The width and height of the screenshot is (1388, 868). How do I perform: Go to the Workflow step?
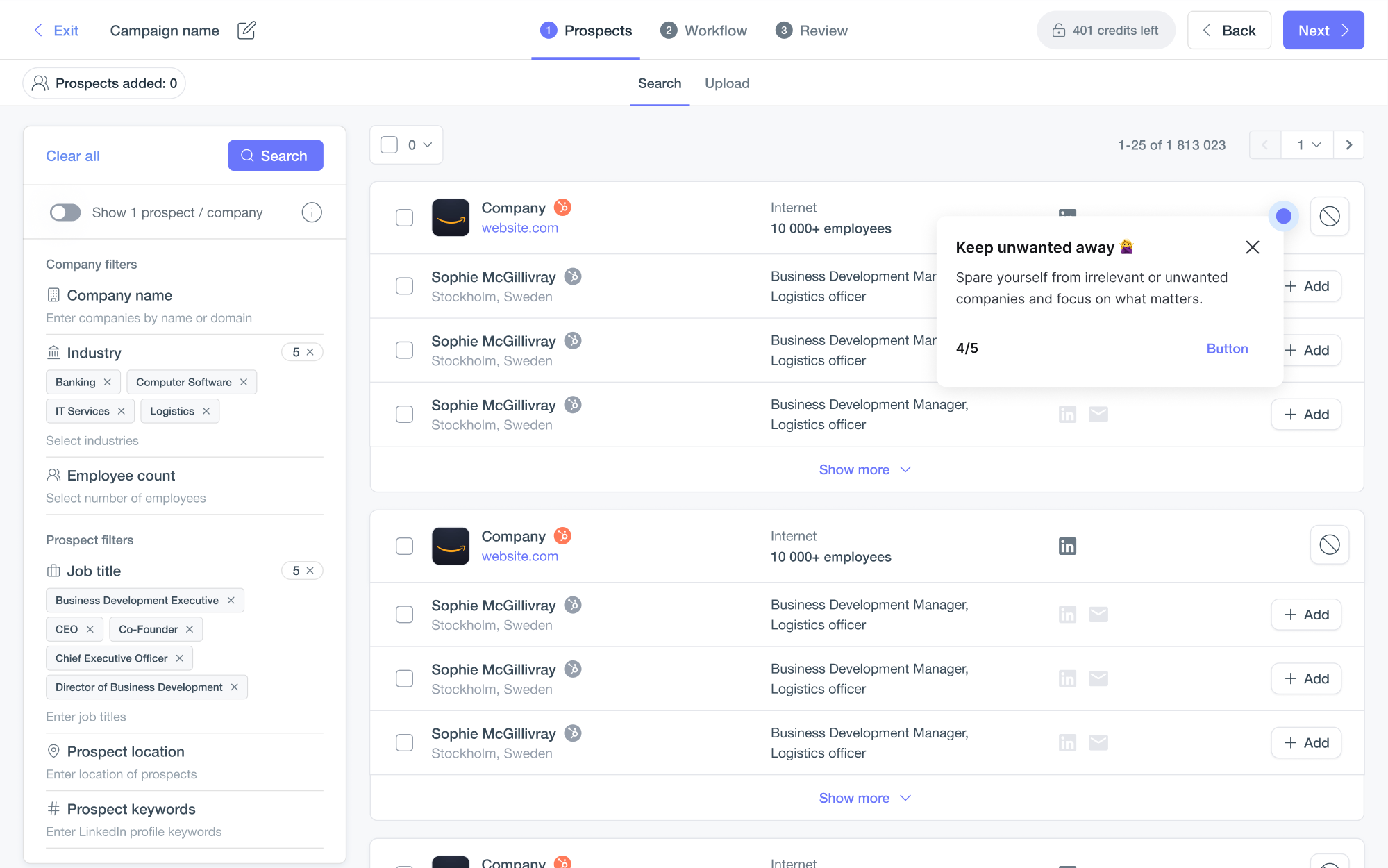tap(703, 30)
